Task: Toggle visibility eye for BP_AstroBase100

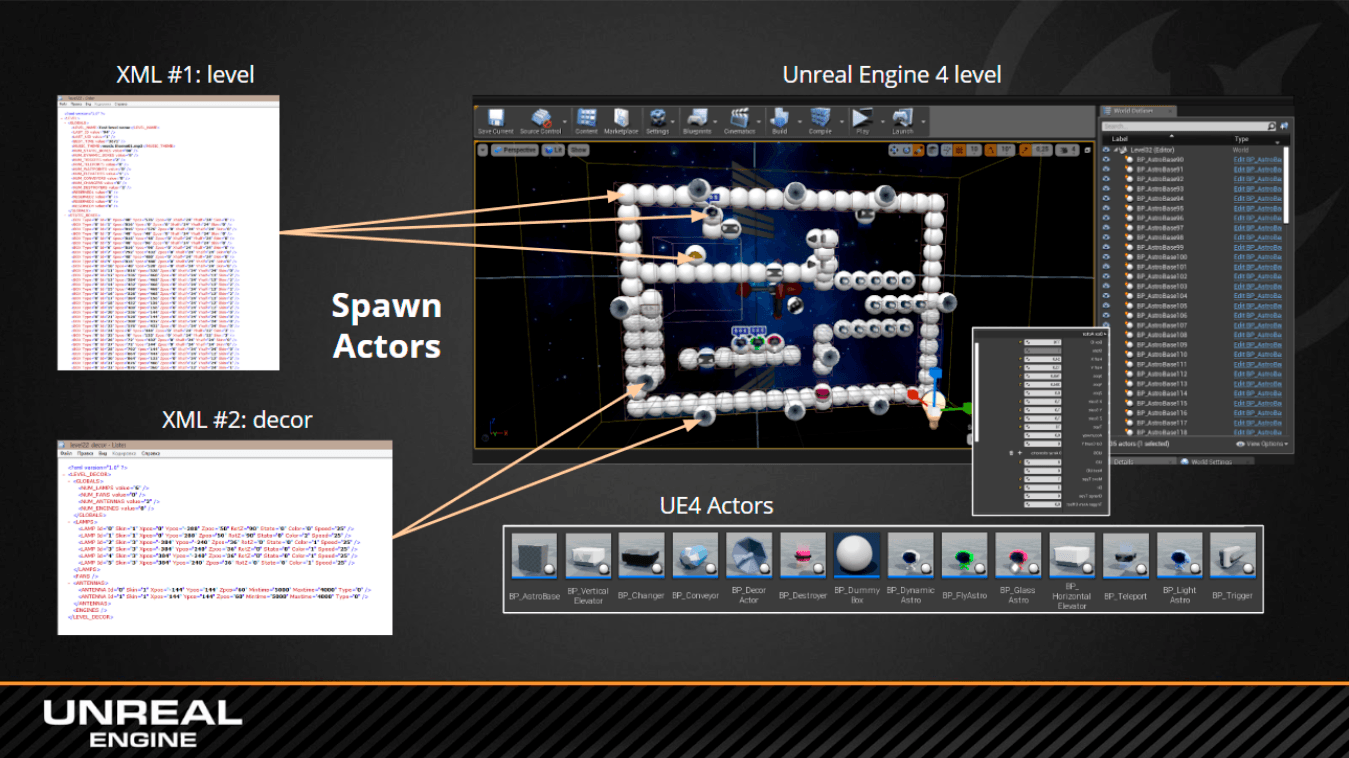Action: [x=1107, y=257]
